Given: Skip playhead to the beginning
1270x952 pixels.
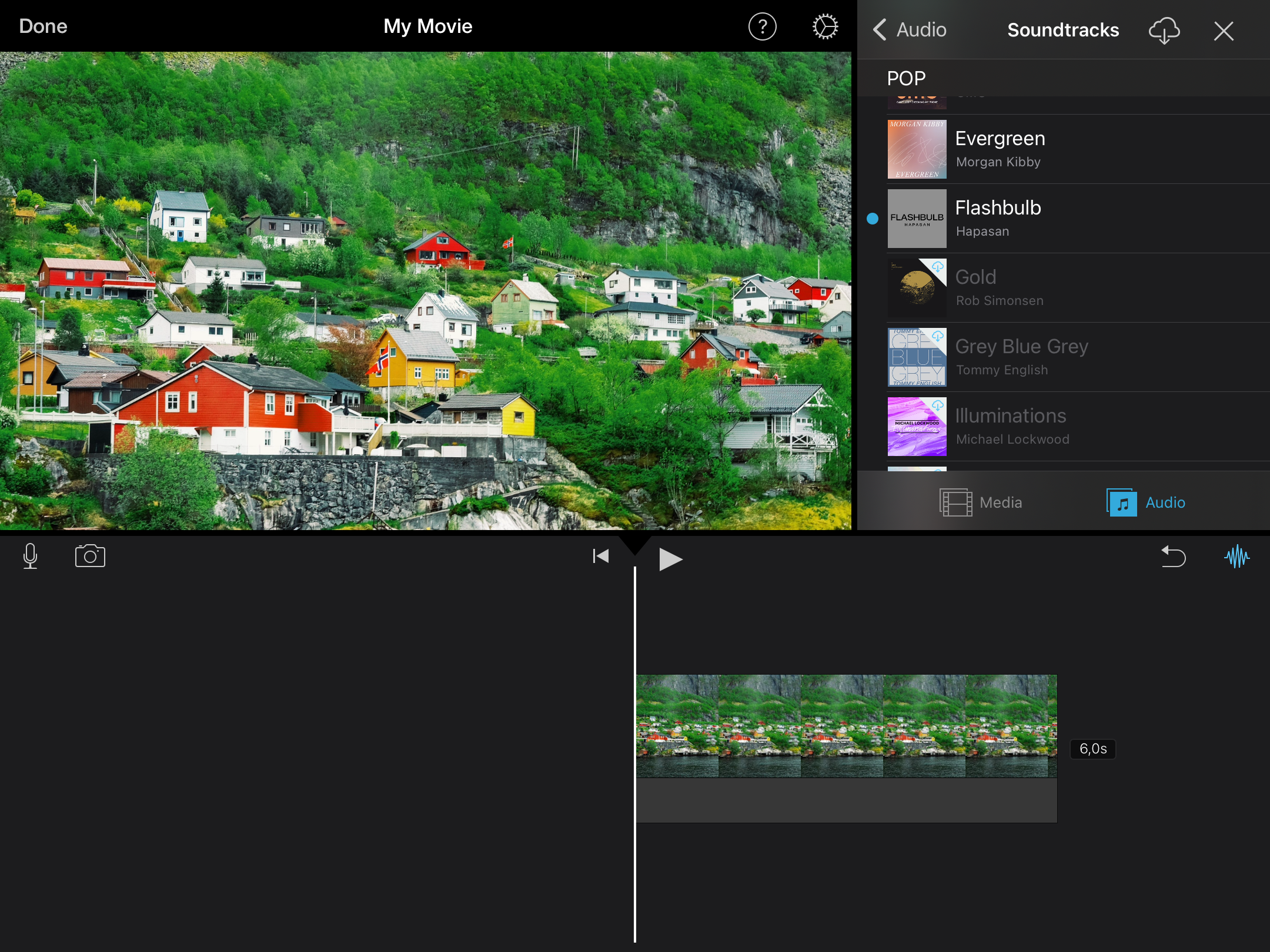Looking at the screenshot, I should point(600,556).
